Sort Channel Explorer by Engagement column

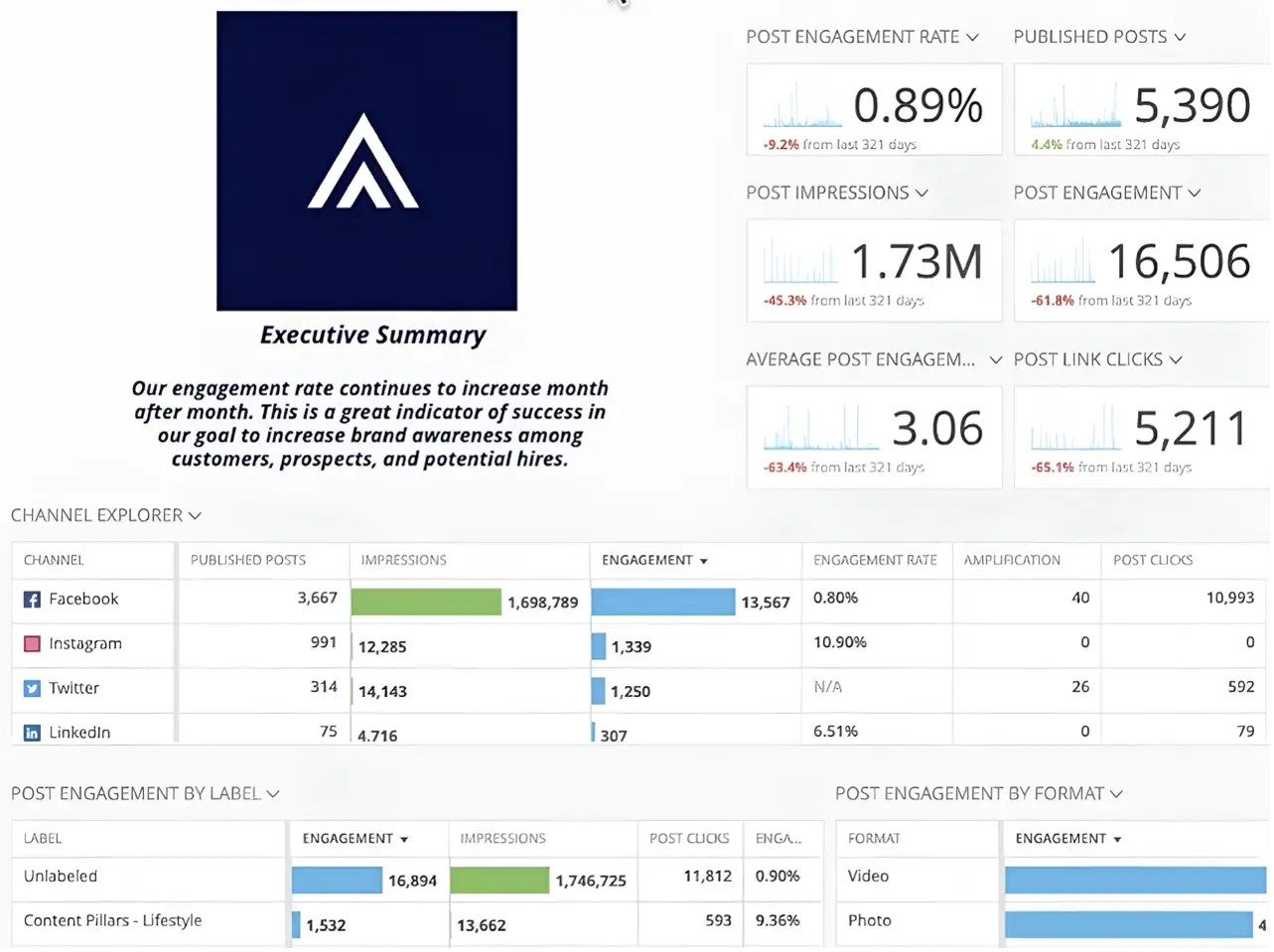[655, 561]
